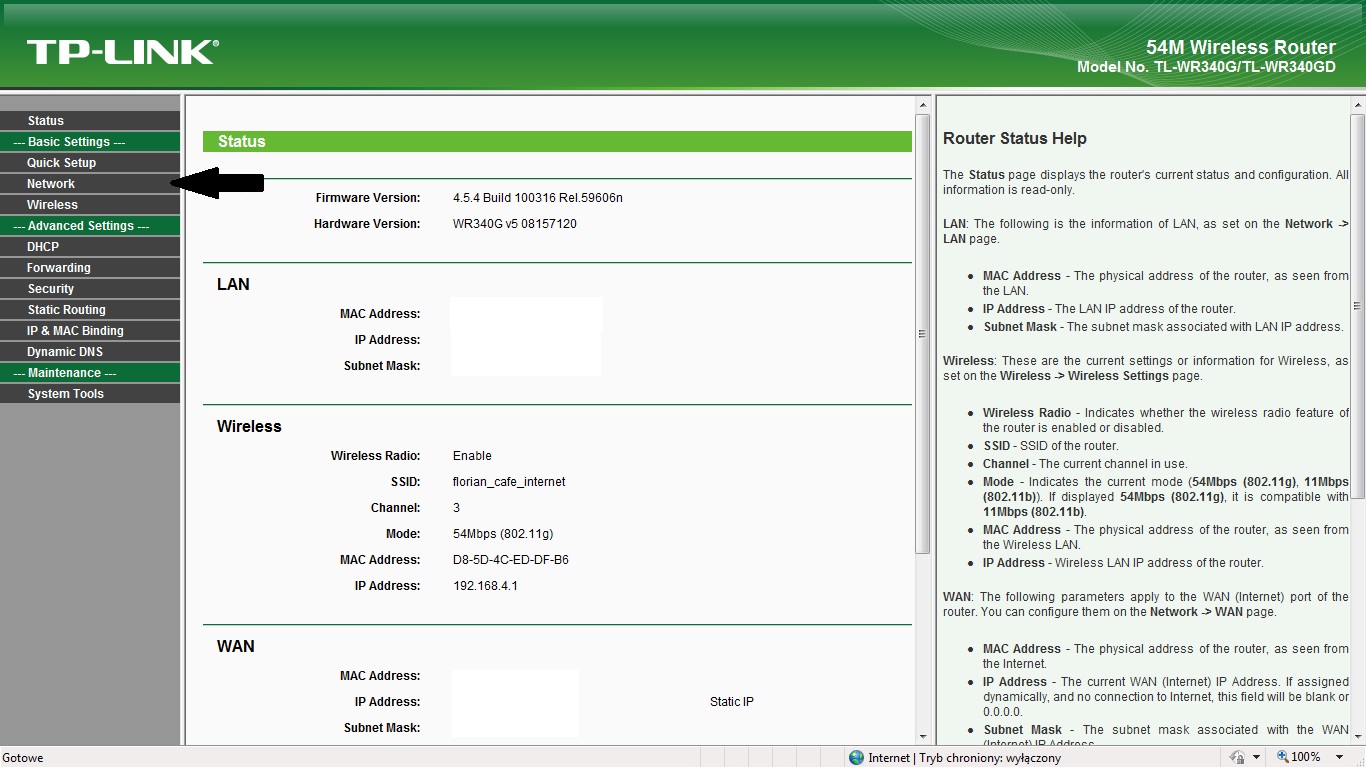Click the down arrow of the status frame scrollbar

922,735
